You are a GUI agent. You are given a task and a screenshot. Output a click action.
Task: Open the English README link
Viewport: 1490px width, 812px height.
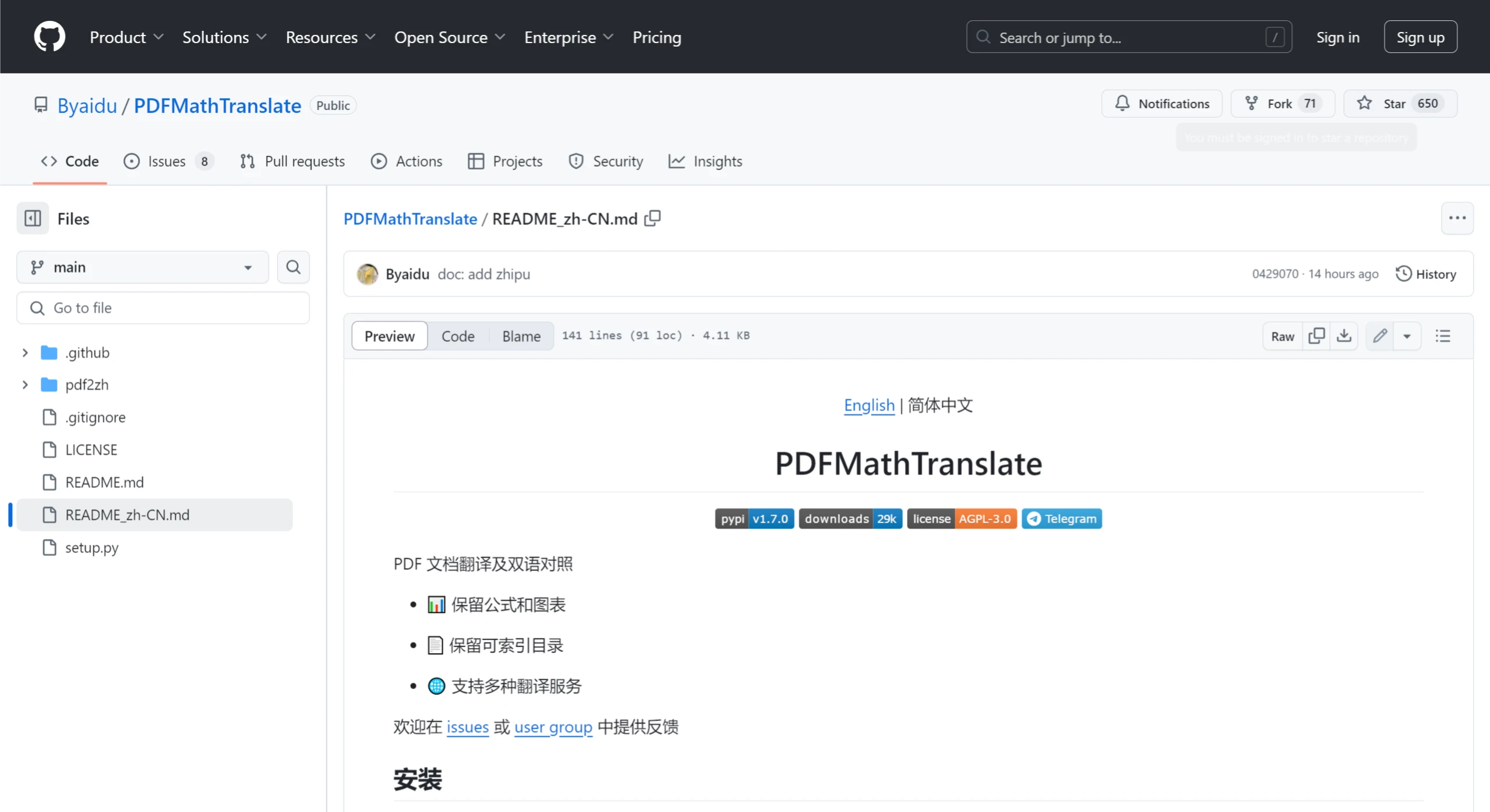pyautogui.click(x=868, y=405)
